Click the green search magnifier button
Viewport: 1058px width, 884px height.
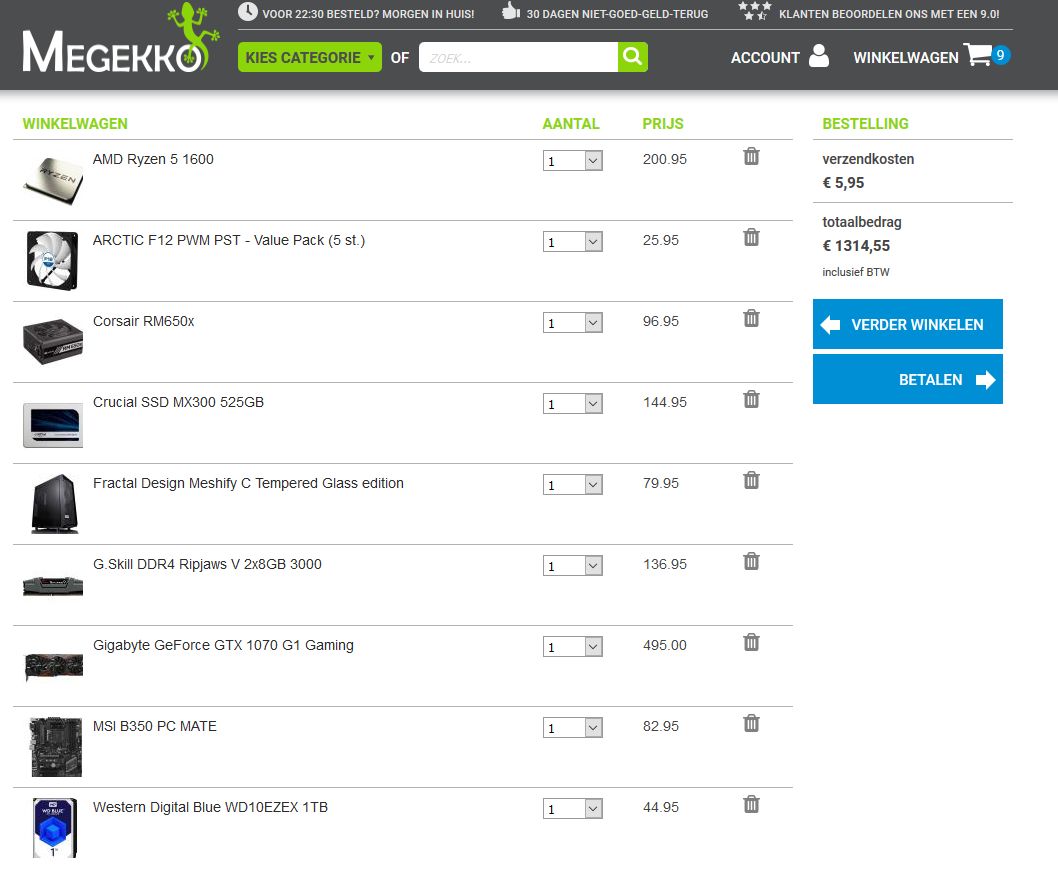pyautogui.click(x=632, y=57)
